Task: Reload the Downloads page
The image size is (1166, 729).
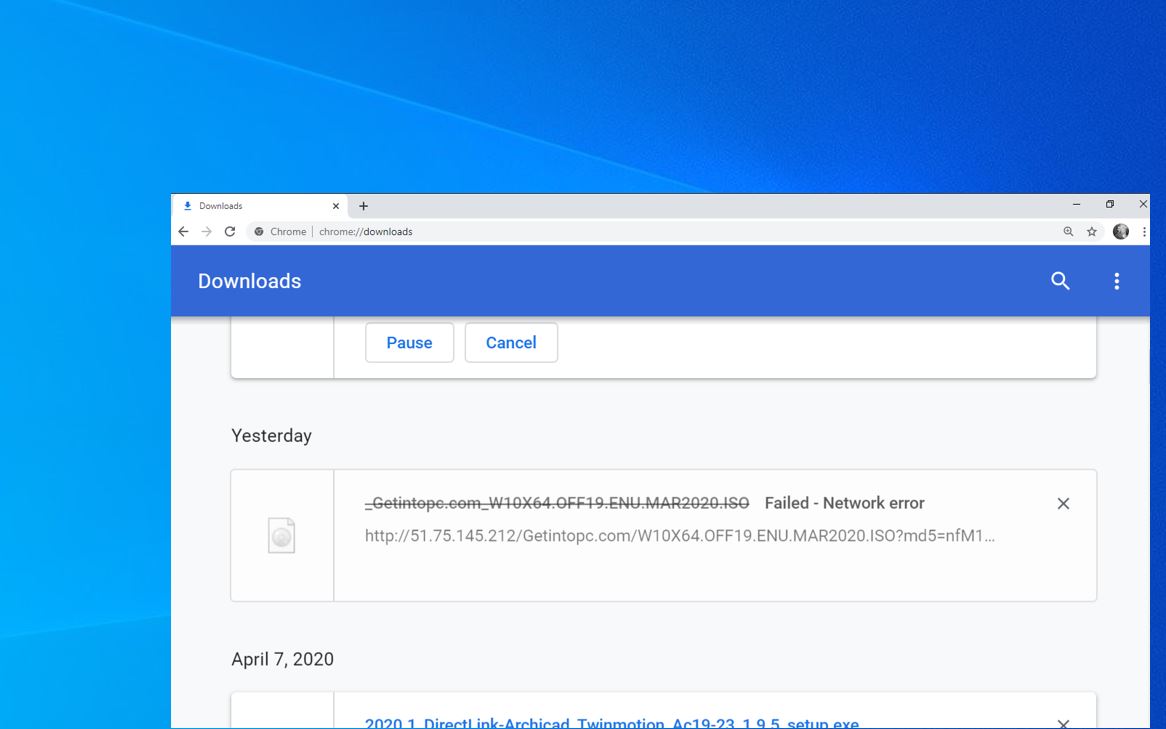Action: (x=229, y=231)
